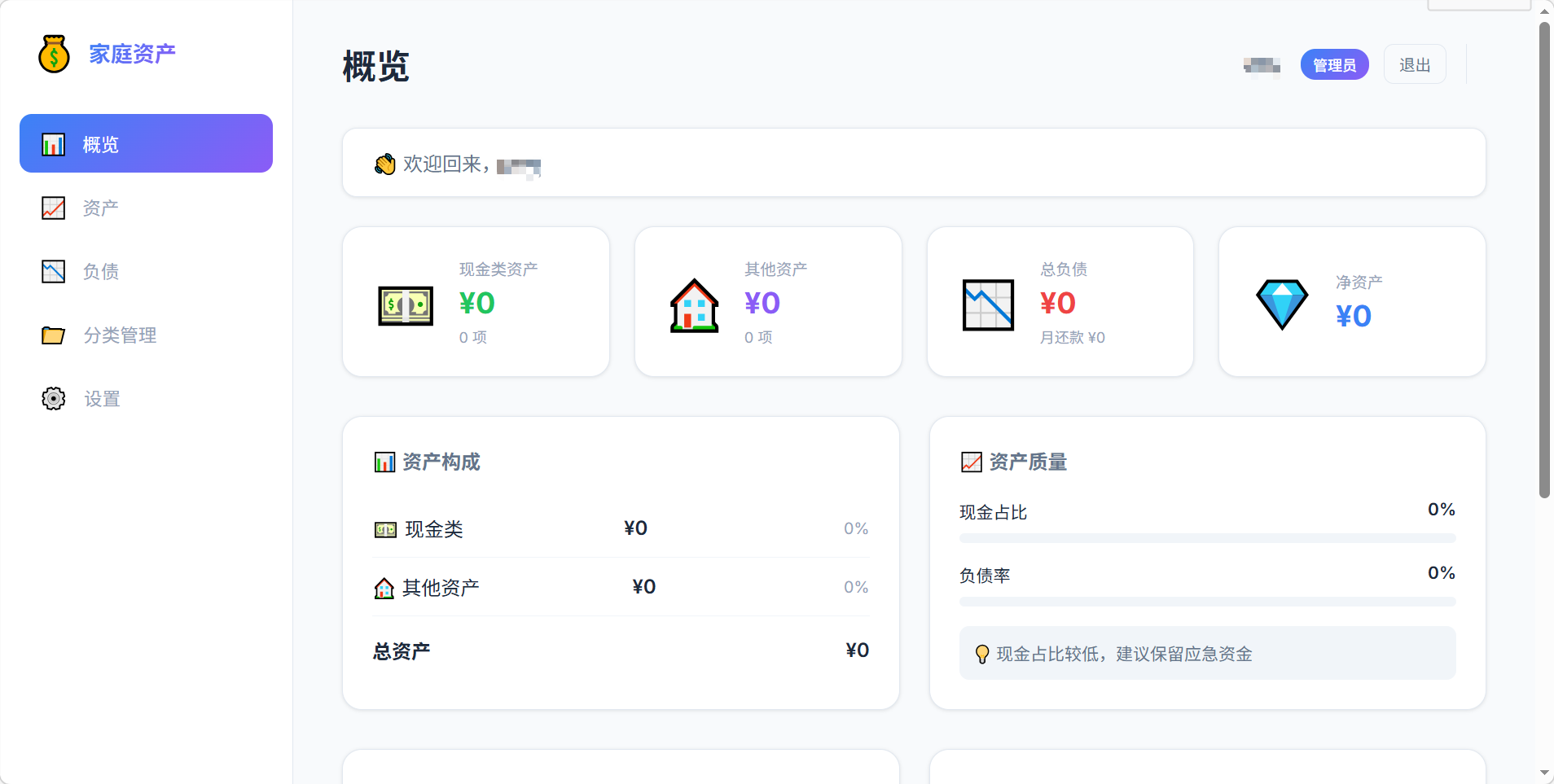Screen dimensions: 1554x784
Task: Click the gear icon beside 设置
Action: point(54,398)
